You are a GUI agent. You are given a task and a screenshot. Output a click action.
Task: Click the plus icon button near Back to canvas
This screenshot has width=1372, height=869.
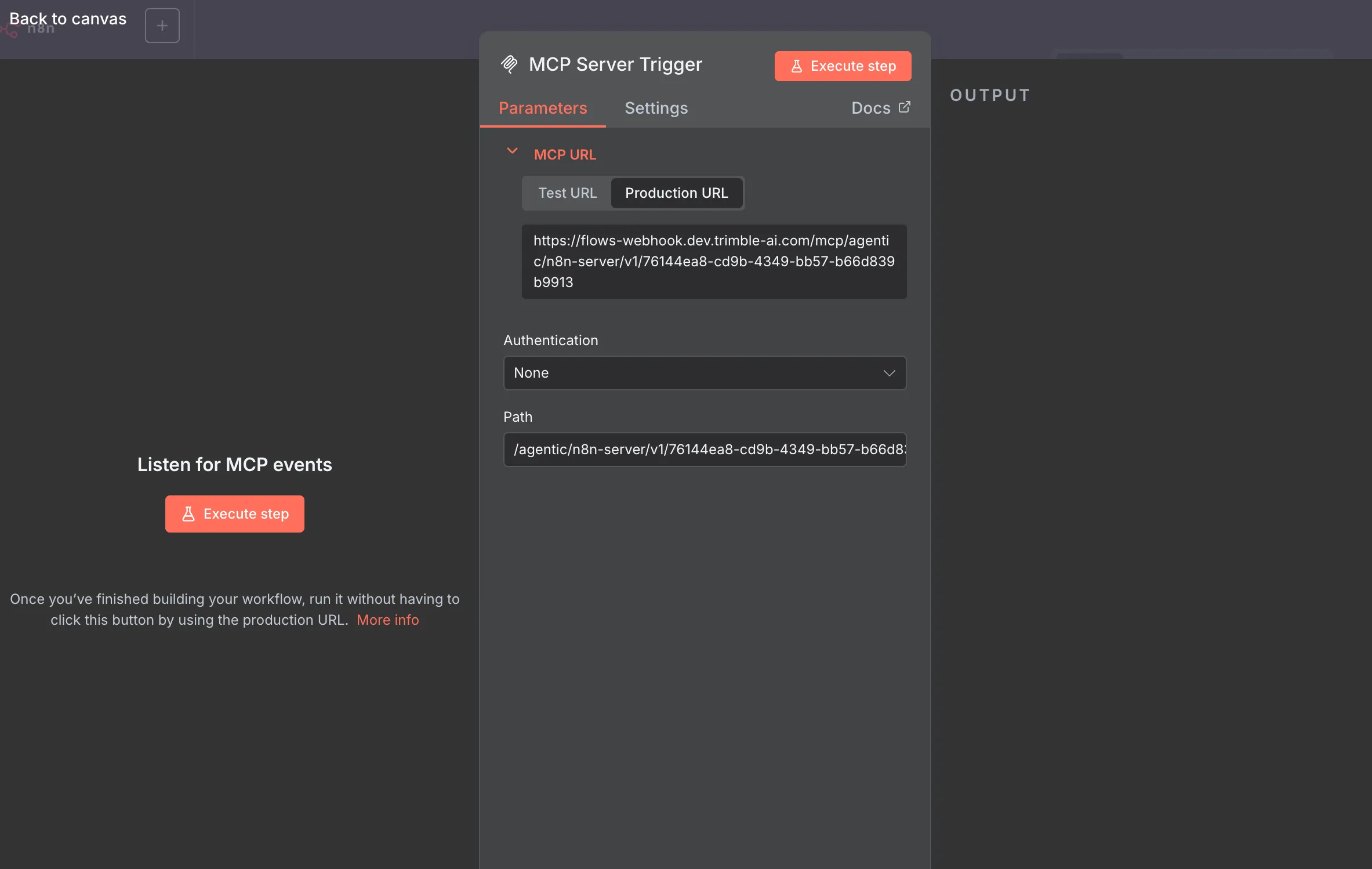[x=162, y=26]
